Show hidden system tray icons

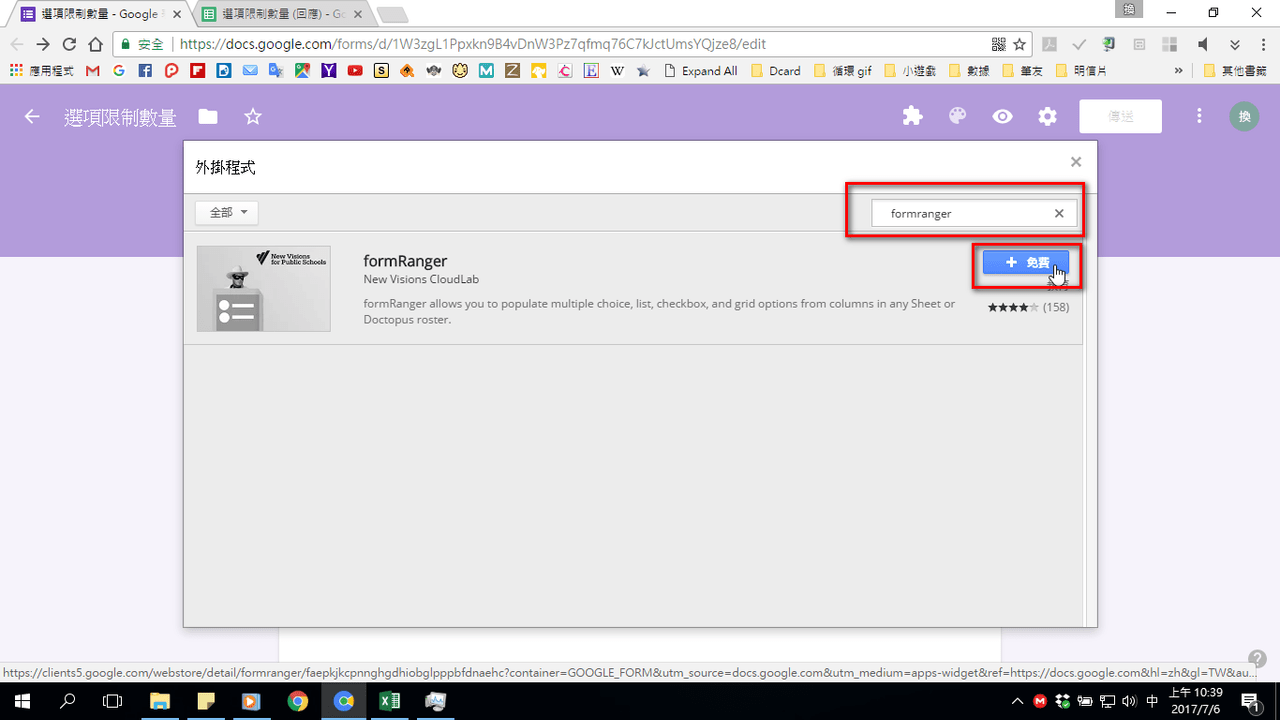click(1018, 701)
